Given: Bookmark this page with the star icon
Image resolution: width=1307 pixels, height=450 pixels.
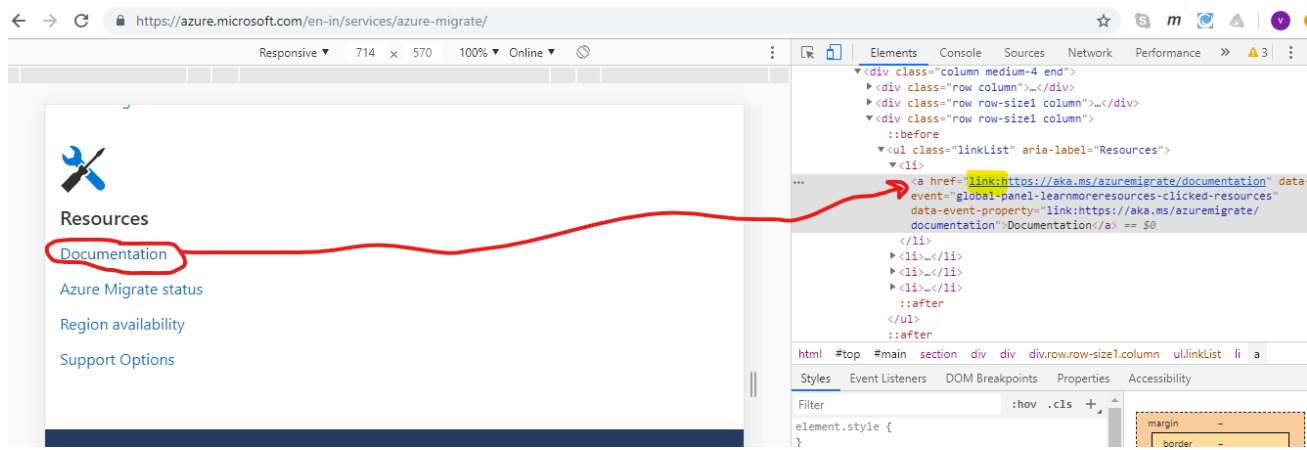Looking at the screenshot, I should (x=1103, y=20).
